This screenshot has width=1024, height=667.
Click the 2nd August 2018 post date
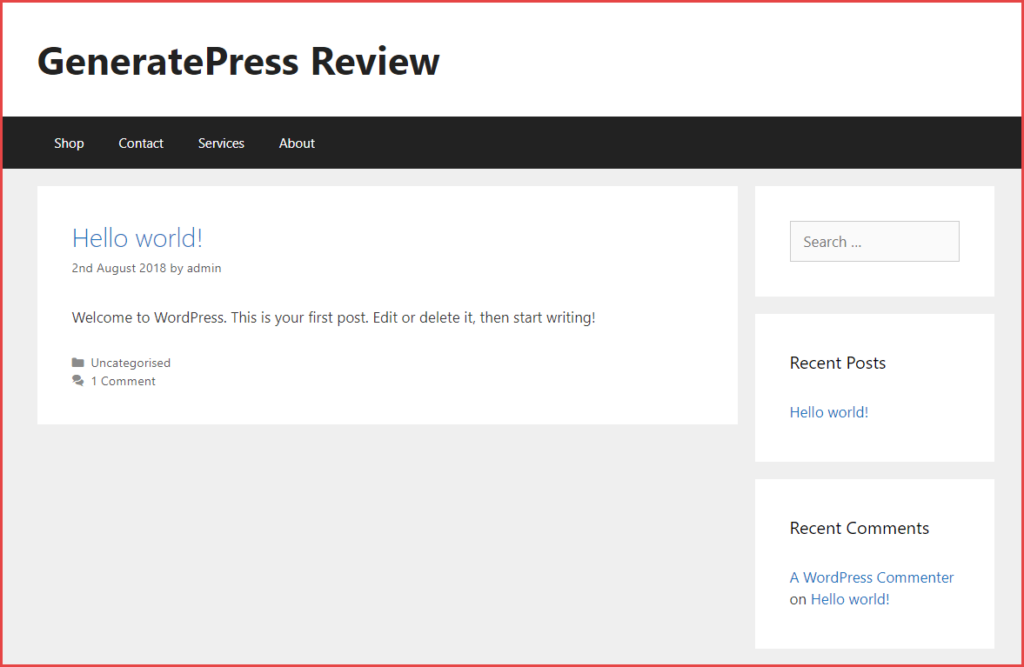[119, 268]
